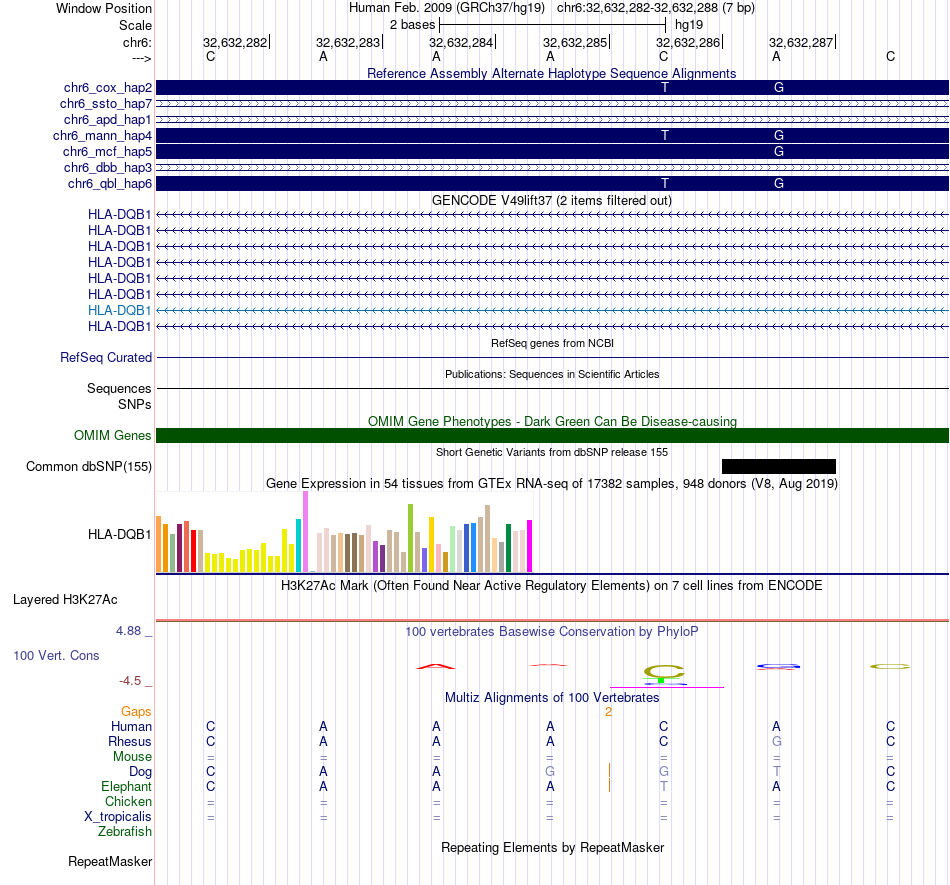Open the PhyloP Basewise Conservation title
The image size is (950, 885).
pos(552,632)
